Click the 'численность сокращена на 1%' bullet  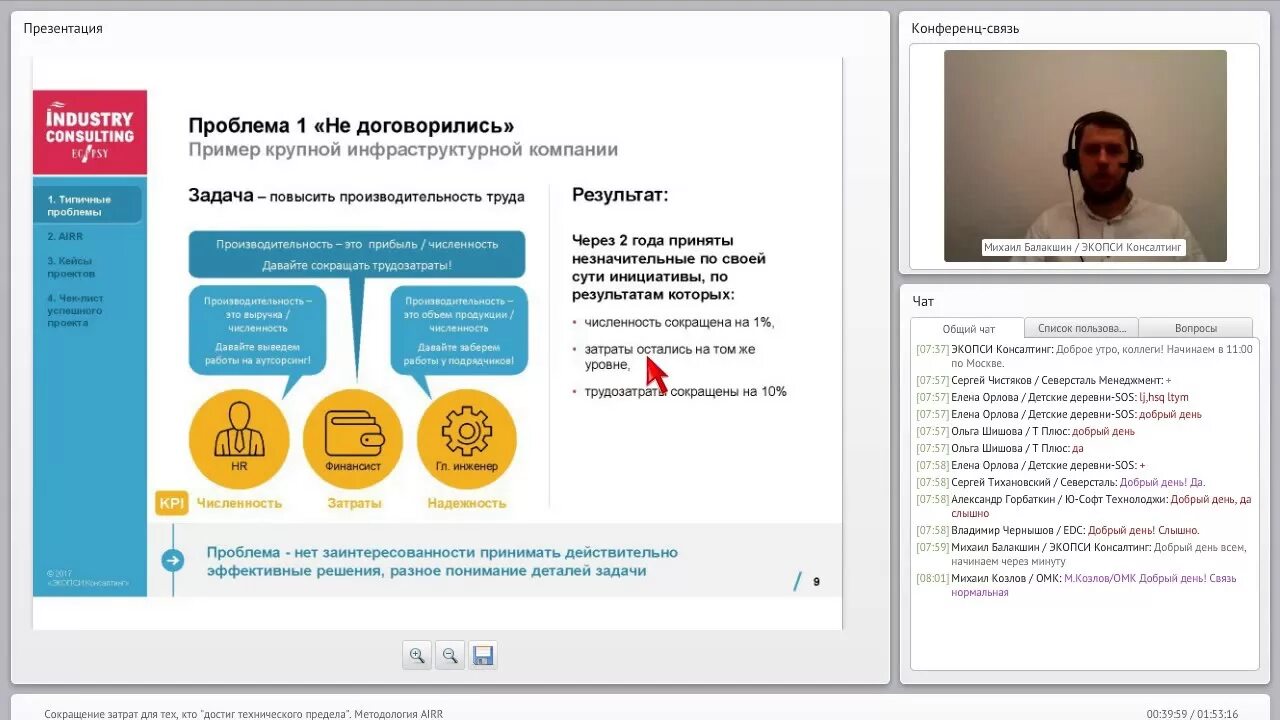679,322
